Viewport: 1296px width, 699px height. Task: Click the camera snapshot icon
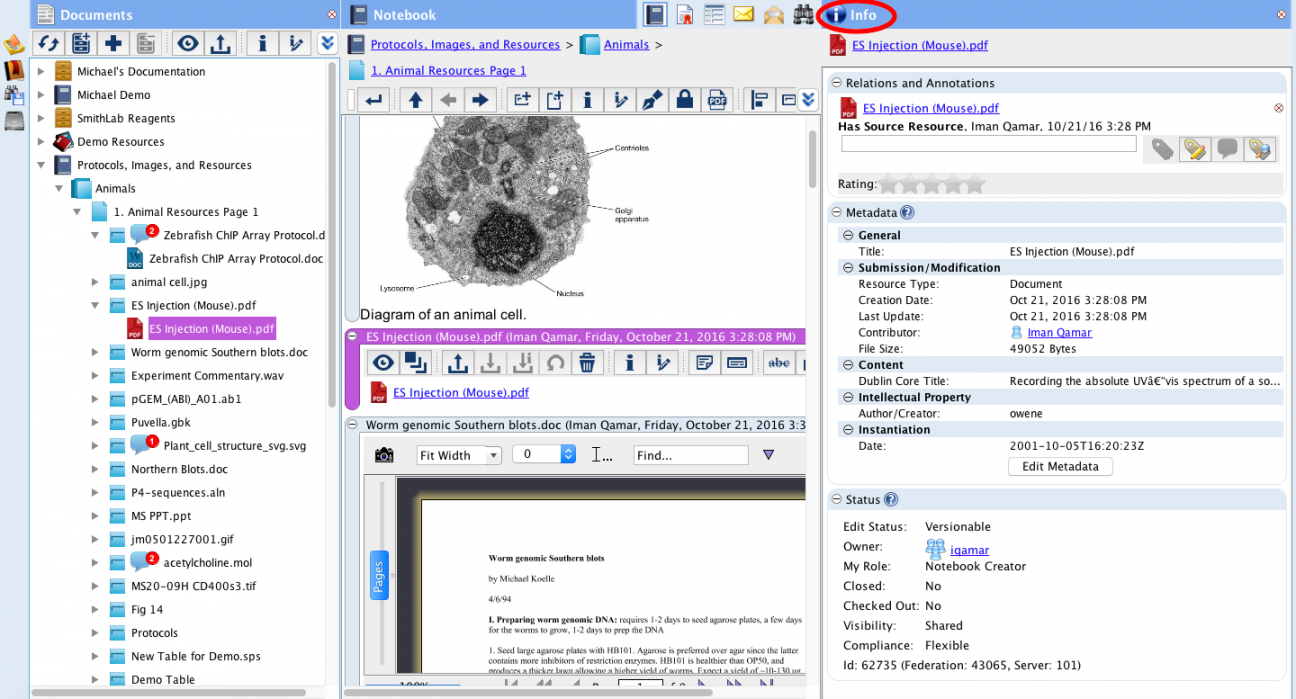[384, 455]
